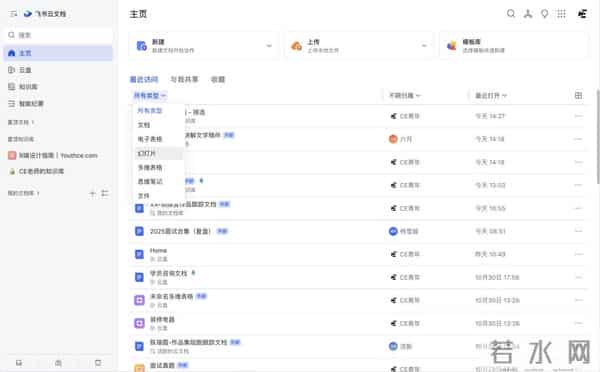The width and height of the screenshot is (600, 372).
Task: Open more options for the Home row
Action: [x=579, y=254]
